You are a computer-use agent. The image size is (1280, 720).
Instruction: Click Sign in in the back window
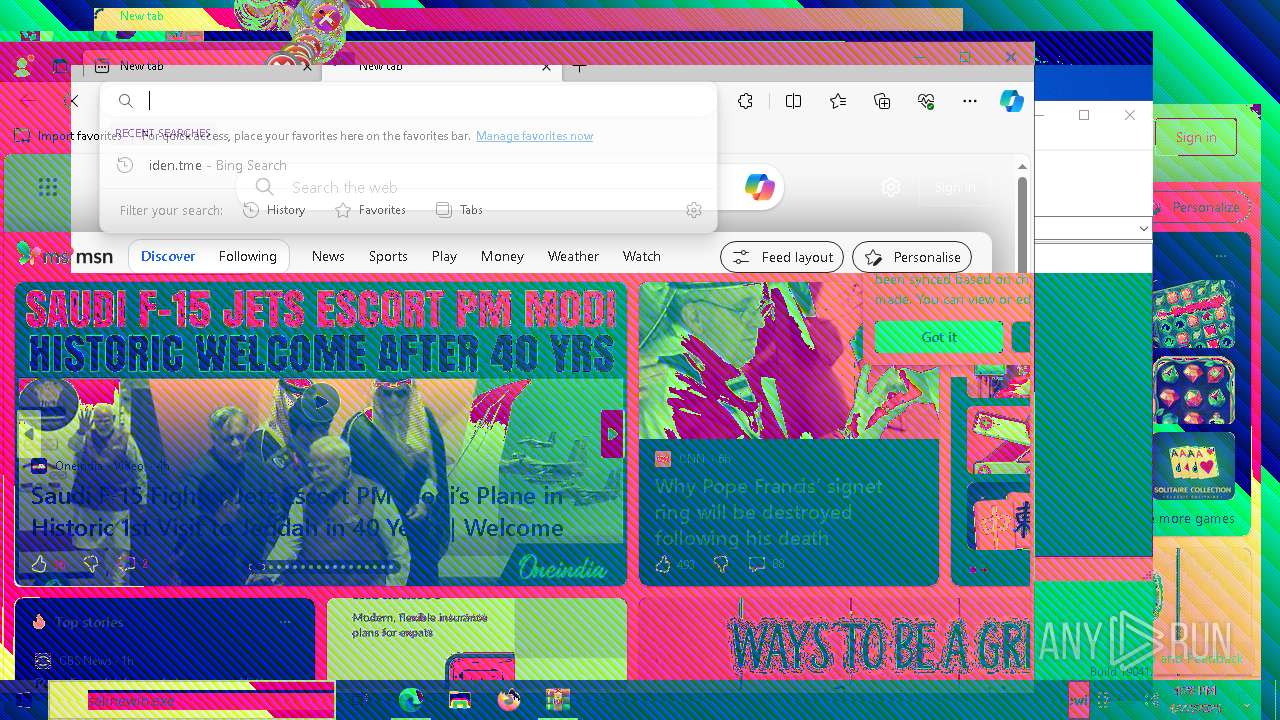click(1196, 137)
